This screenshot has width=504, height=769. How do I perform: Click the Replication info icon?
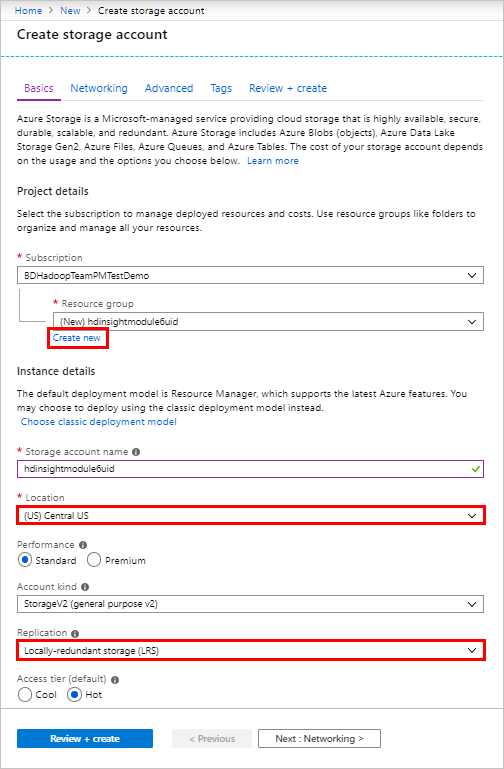75,633
